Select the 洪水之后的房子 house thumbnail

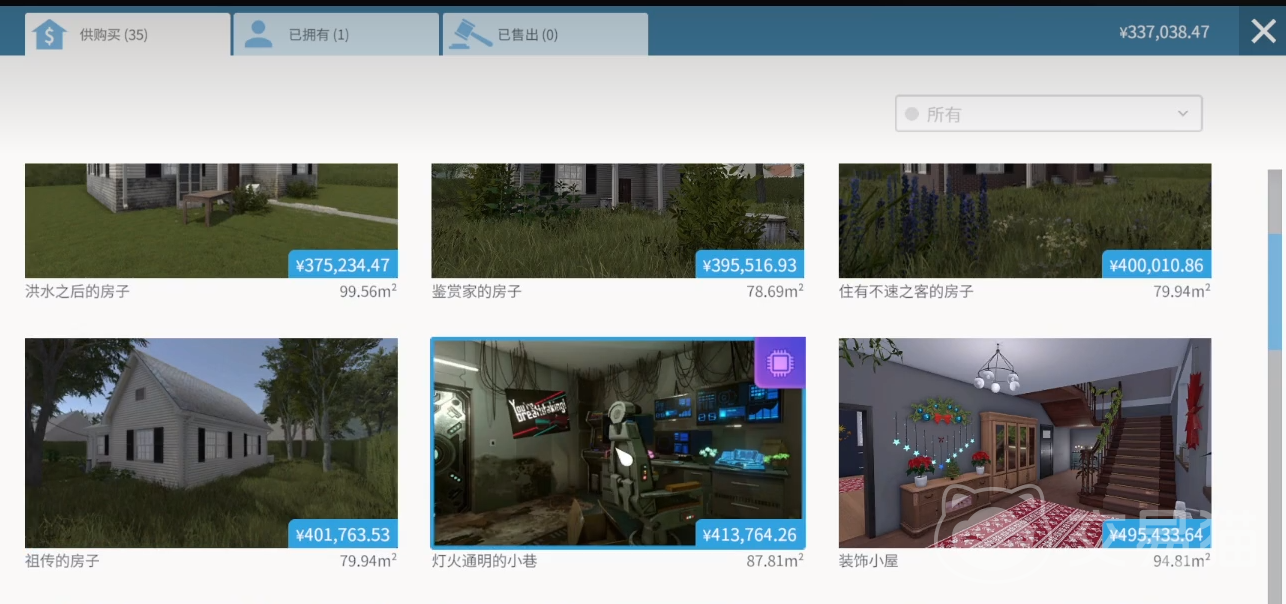211,220
